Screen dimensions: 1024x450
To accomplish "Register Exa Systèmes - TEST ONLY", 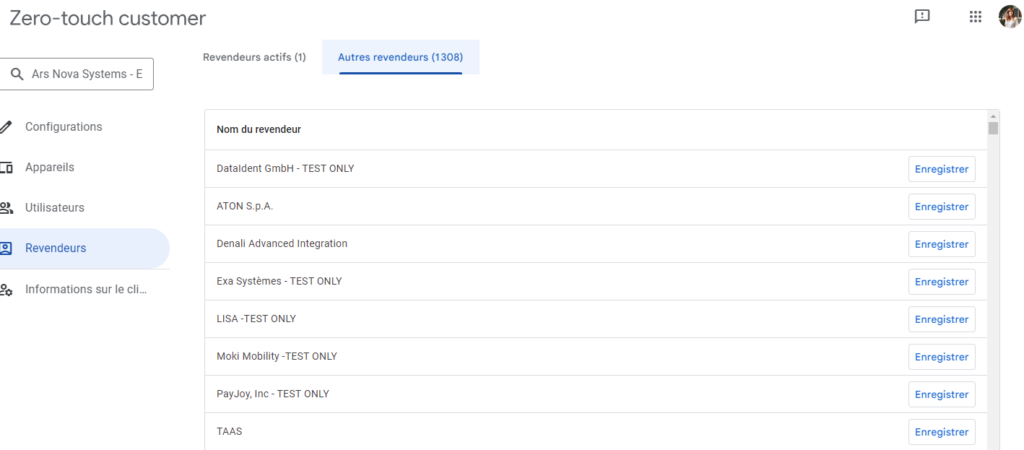I will tap(942, 282).
